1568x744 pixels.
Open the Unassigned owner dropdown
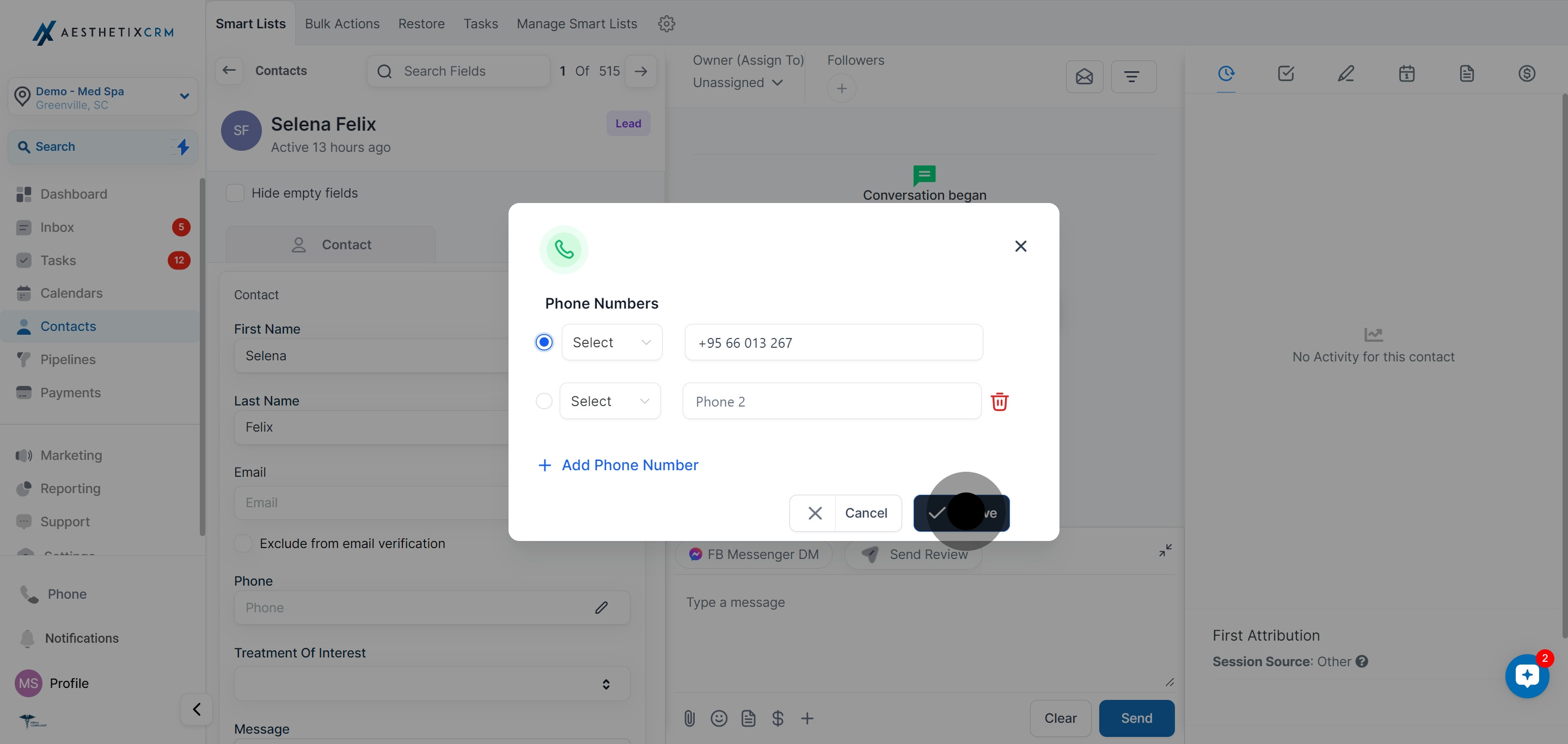(737, 83)
